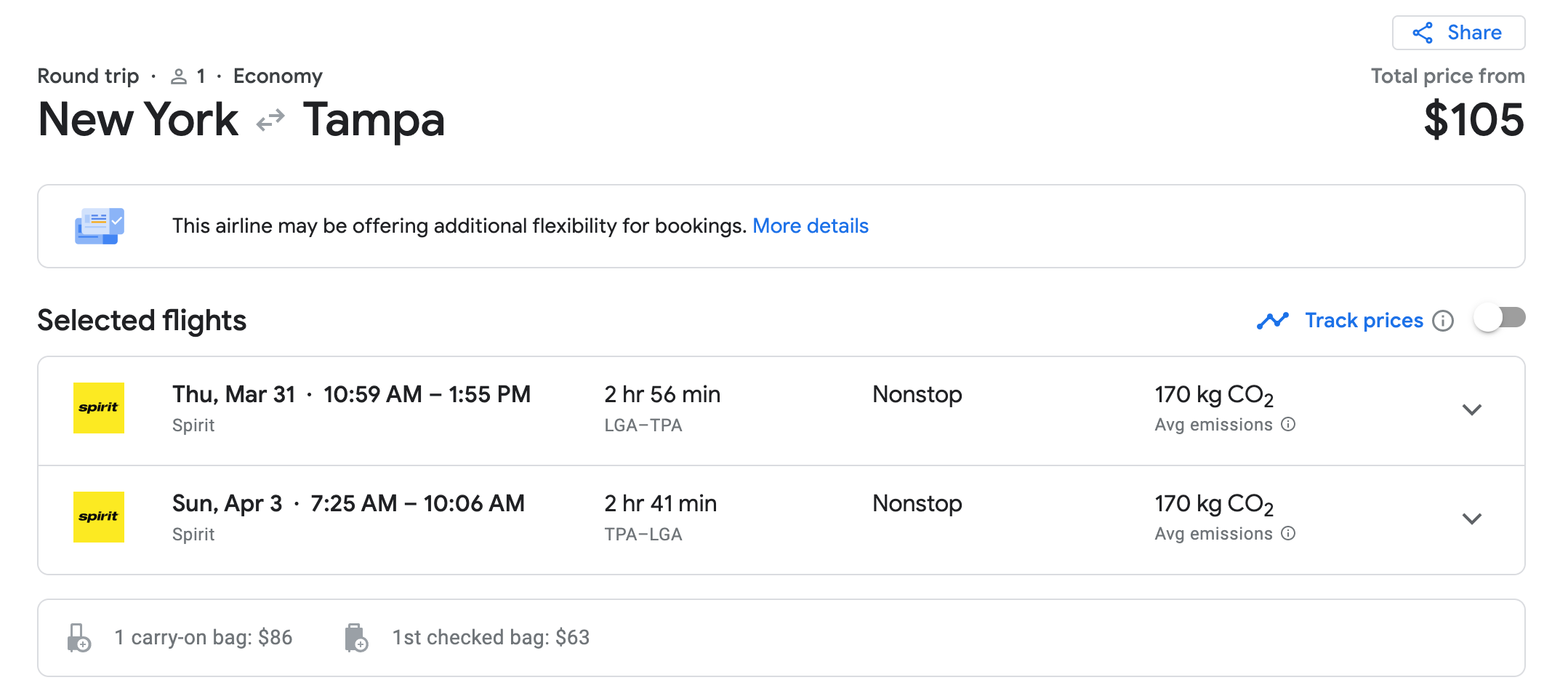Click the carry-on bag icon
Viewport: 1568px width, 688px height.
click(79, 638)
